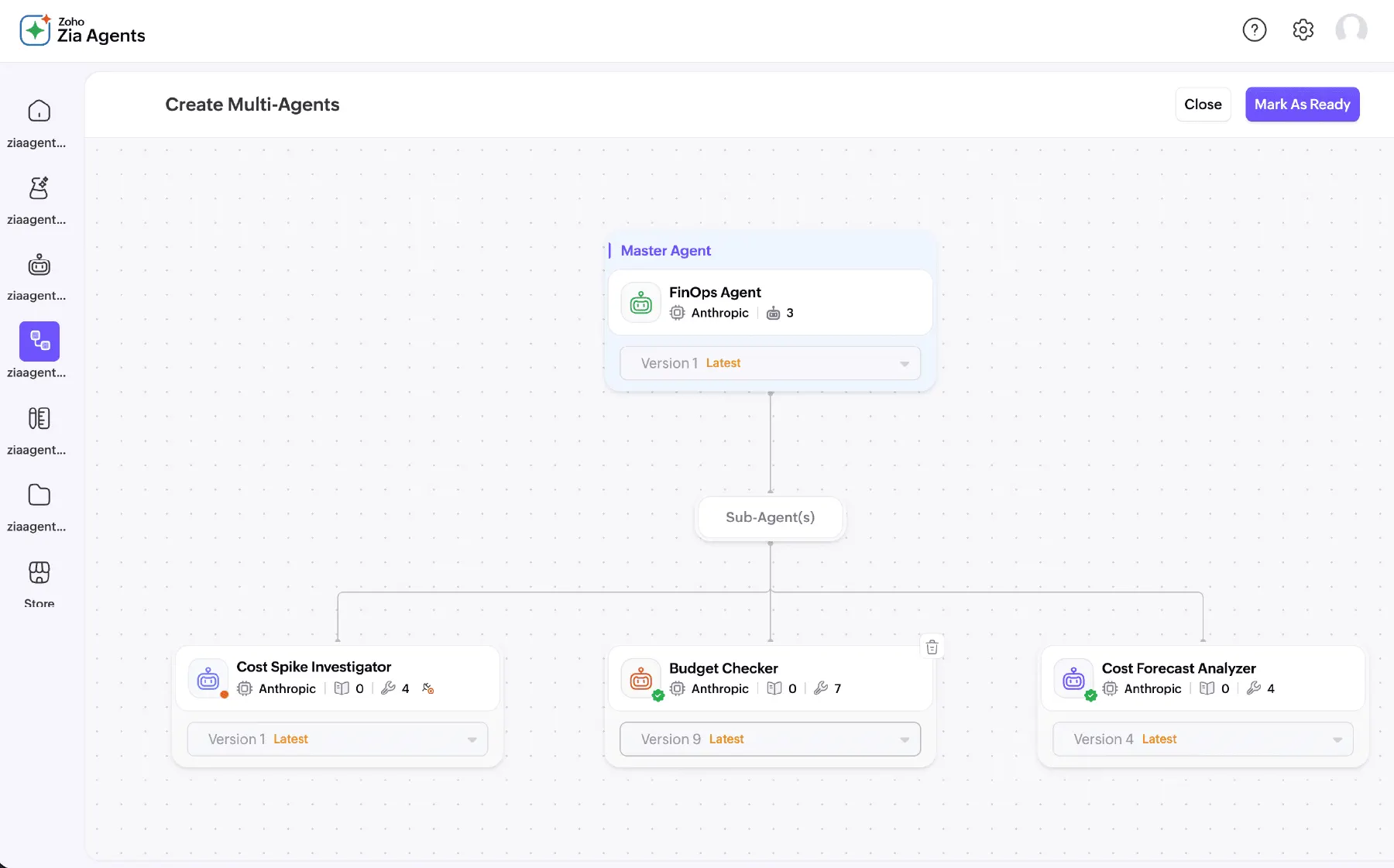The image size is (1394, 868).
Task: Click the FinOps Agent sub-agent count icon
Action: coord(773,313)
